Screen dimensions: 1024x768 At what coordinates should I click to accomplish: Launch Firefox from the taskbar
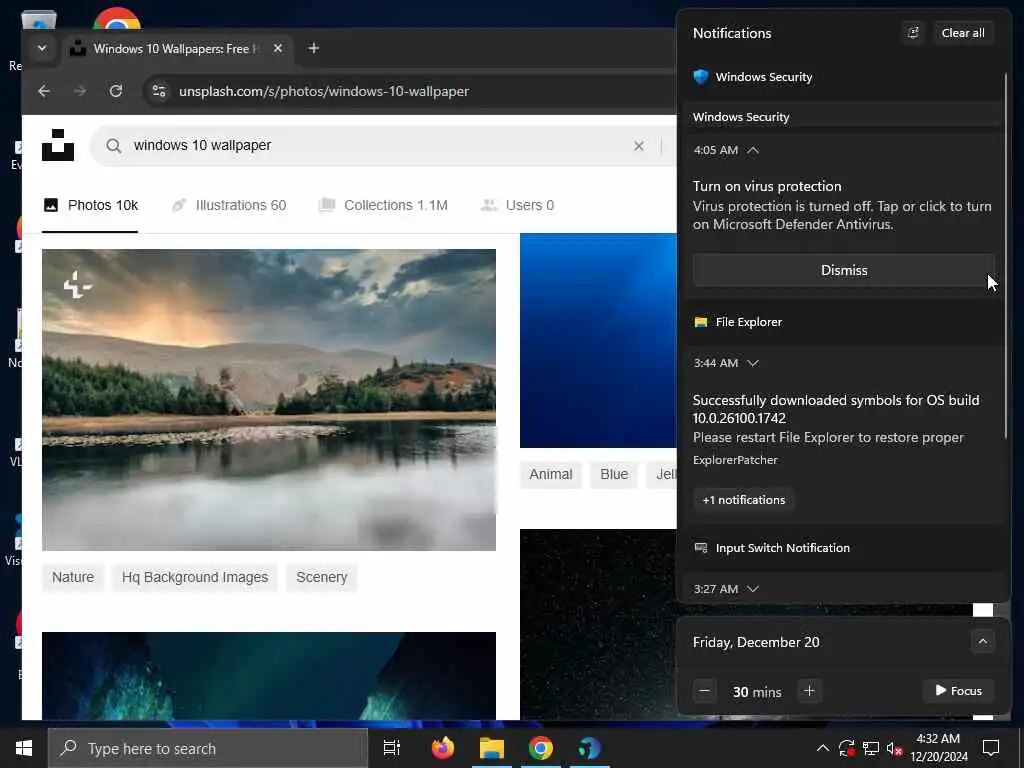click(443, 748)
